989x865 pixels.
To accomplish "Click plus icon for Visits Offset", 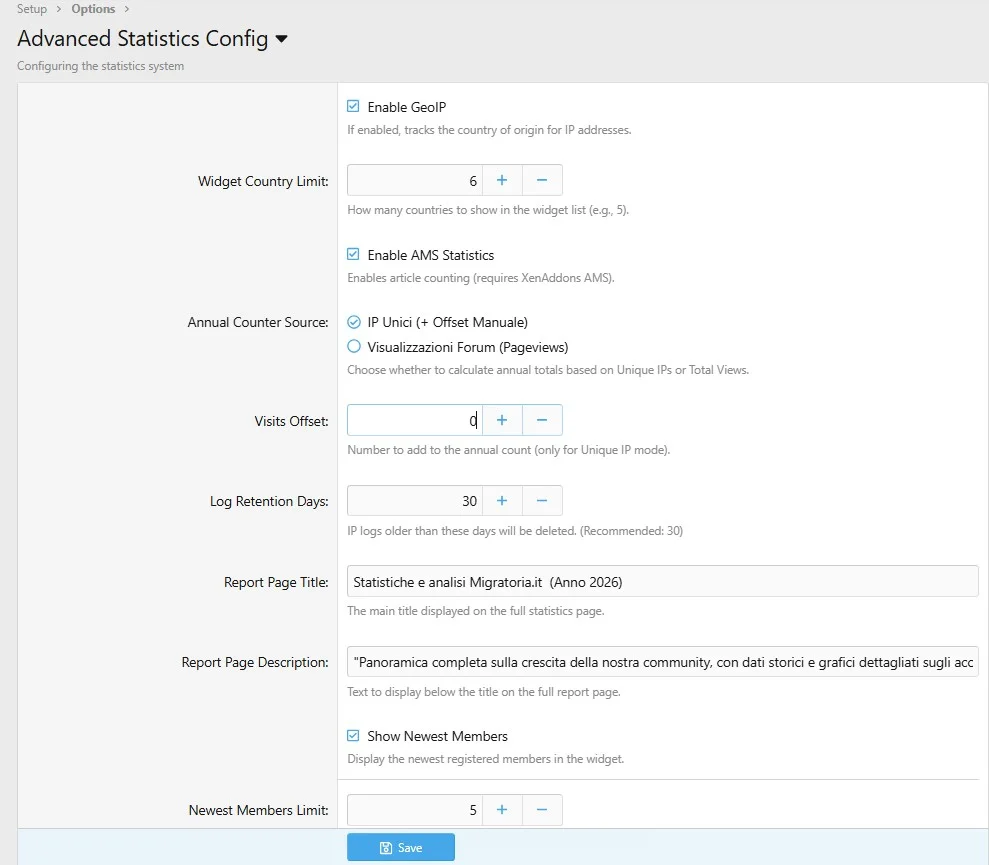I will [502, 420].
